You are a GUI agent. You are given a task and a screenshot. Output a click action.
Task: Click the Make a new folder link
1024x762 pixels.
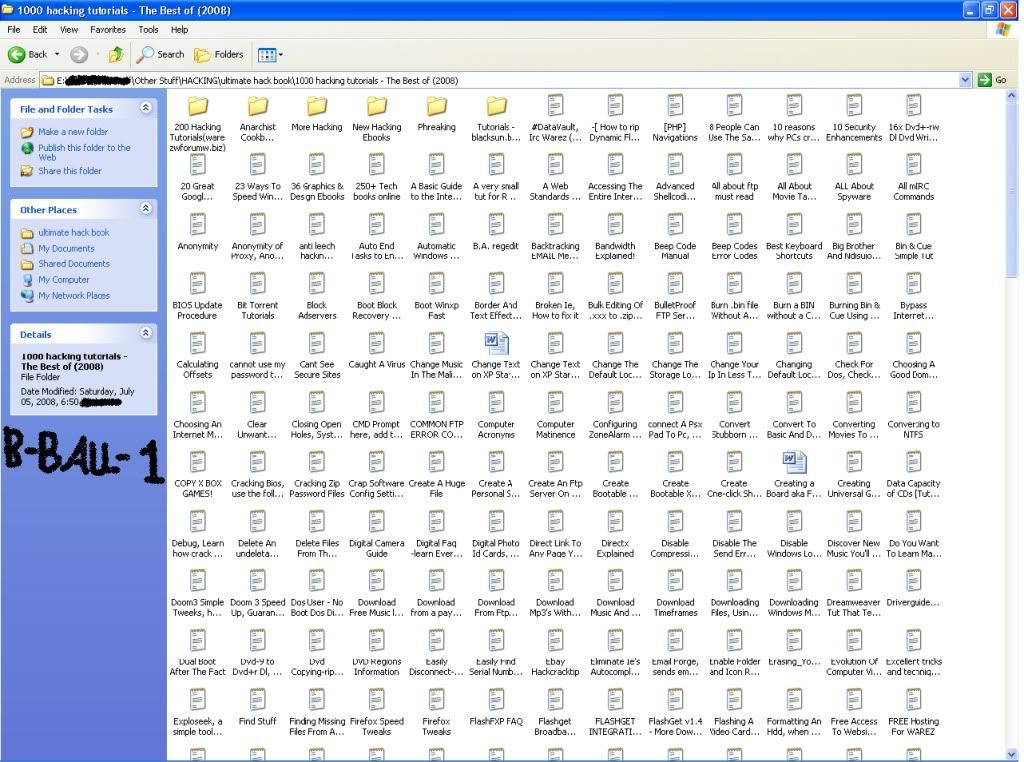[x=72, y=132]
